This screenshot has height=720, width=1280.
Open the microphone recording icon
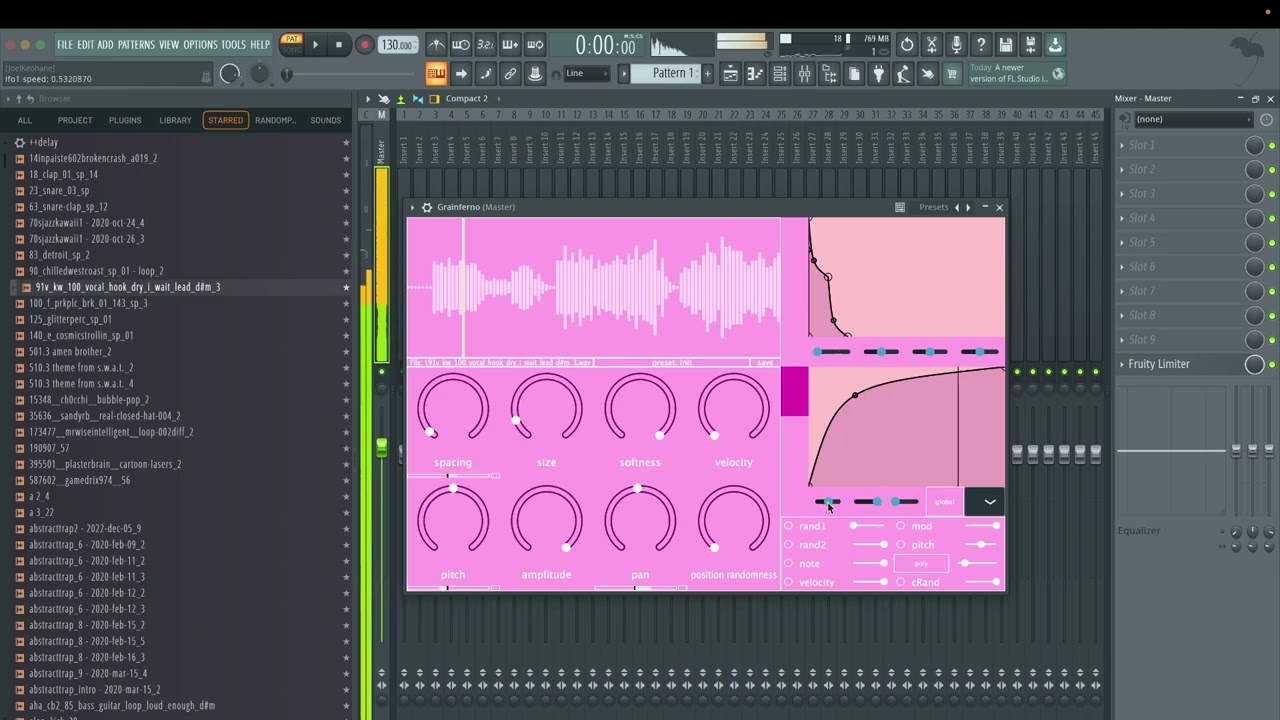[956, 44]
